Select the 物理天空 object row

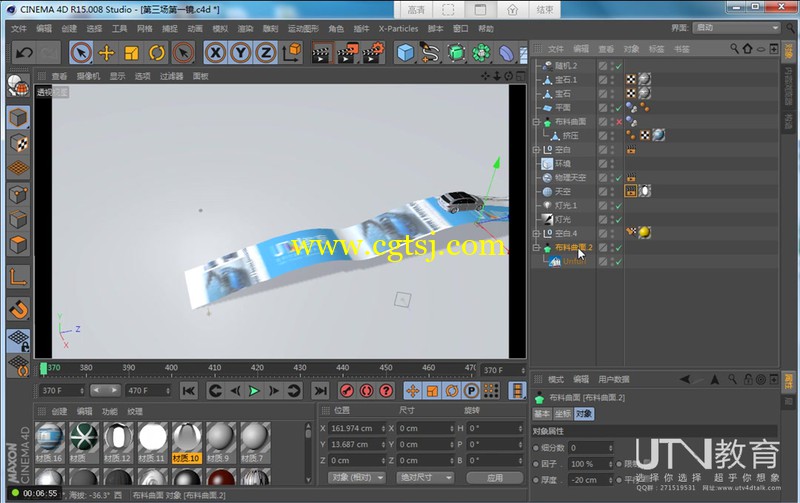pos(570,178)
